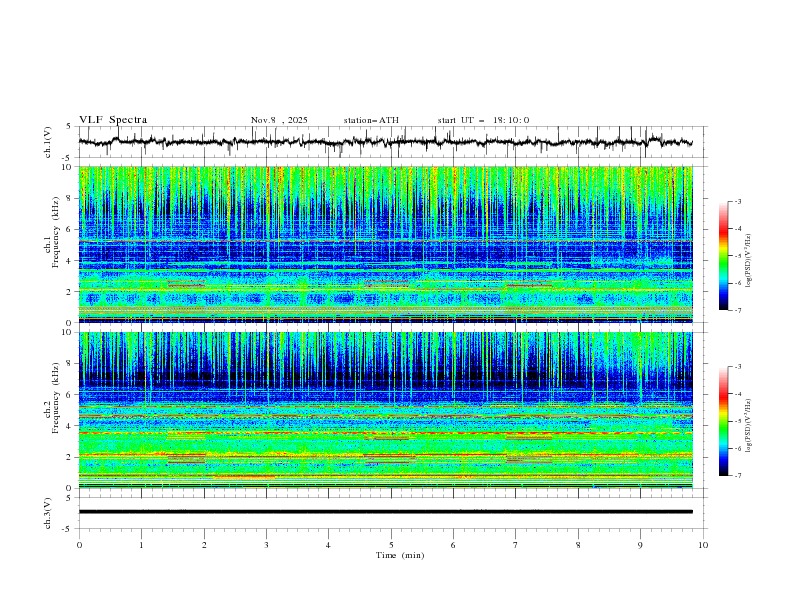This screenshot has height=612, width=792.
Task: Click time axis tick label "3"
Action: pos(266,545)
